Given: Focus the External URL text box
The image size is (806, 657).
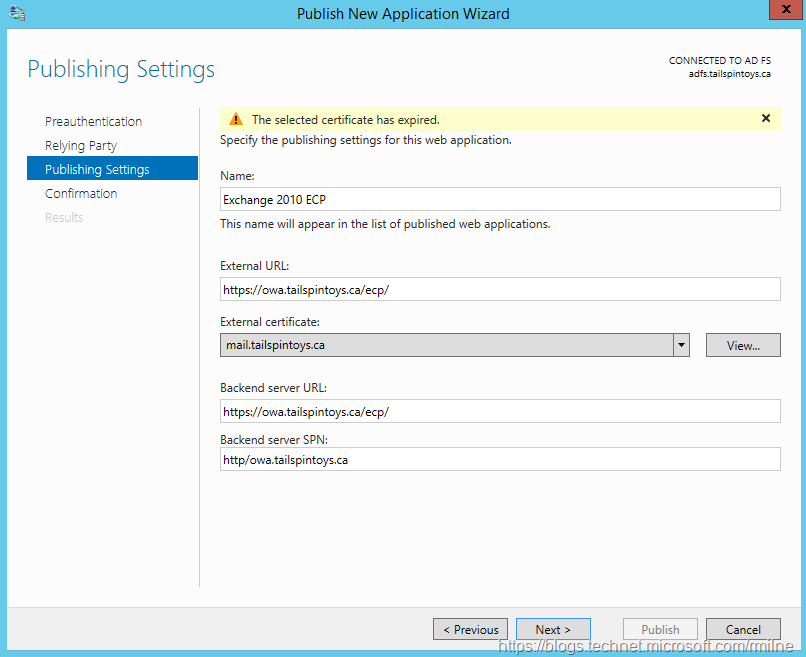Looking at the screenshot, I should [500, 289].
